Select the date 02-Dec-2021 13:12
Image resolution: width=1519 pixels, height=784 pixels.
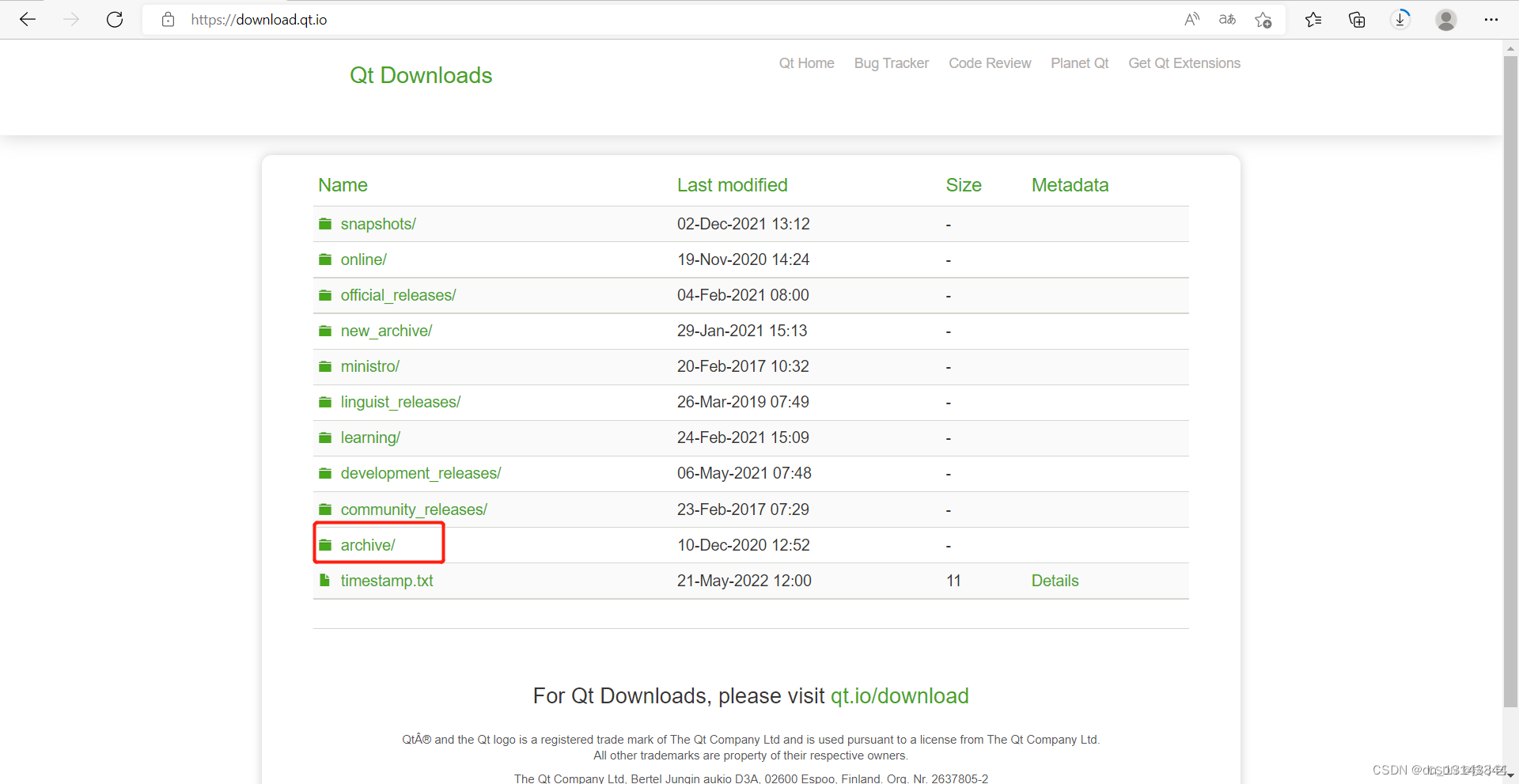[x=744, y=224]
